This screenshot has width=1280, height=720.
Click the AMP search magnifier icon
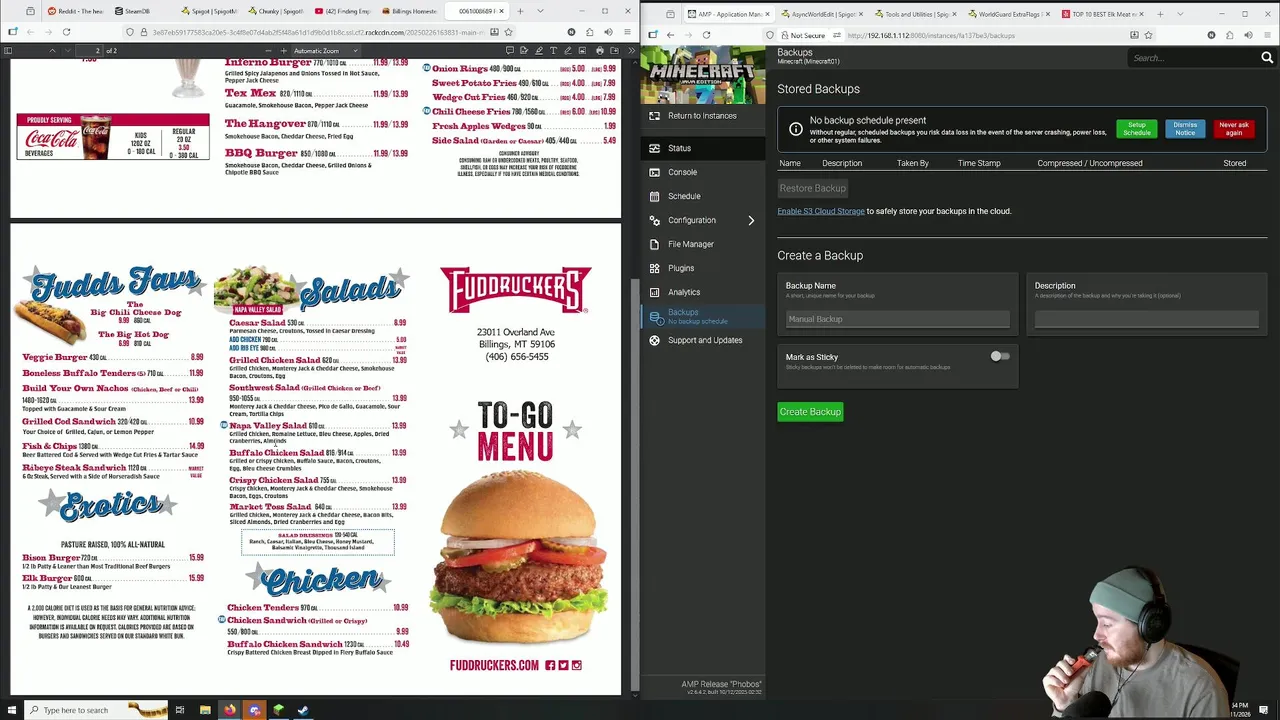coord(1267,58)
